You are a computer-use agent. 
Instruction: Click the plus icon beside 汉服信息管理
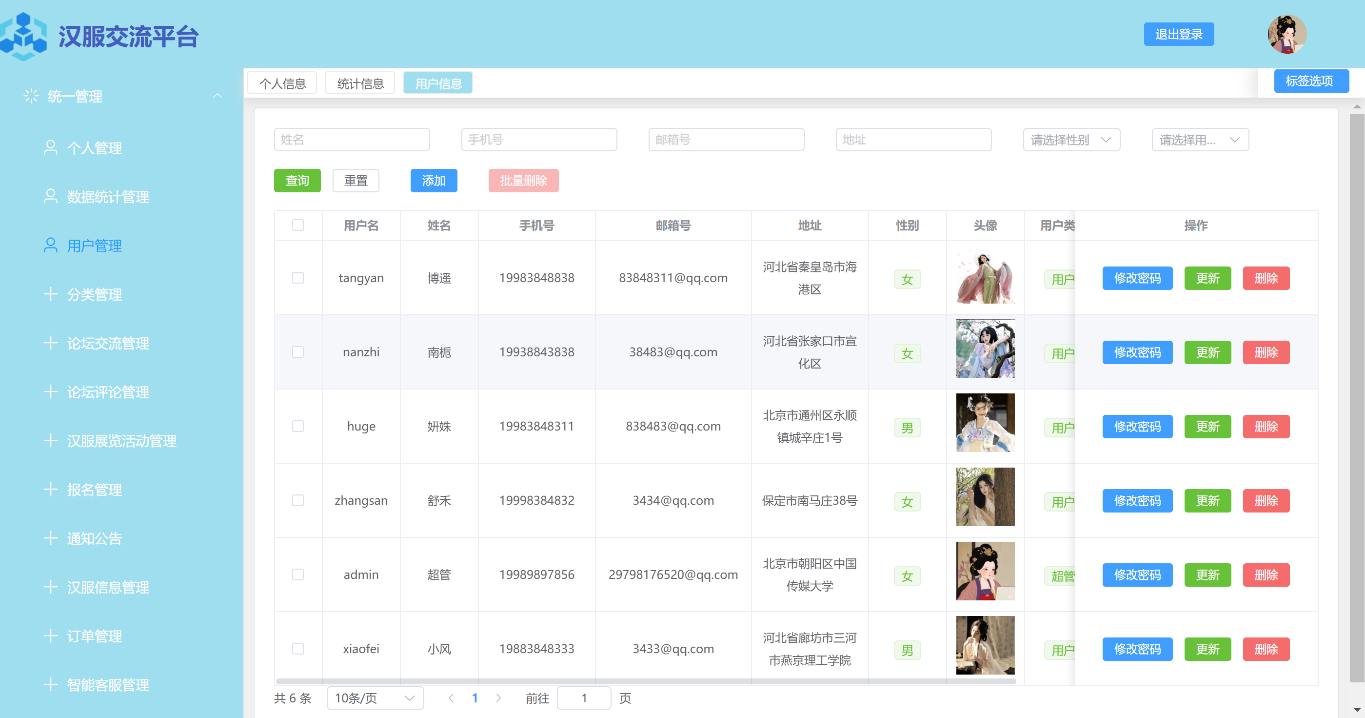50,587
